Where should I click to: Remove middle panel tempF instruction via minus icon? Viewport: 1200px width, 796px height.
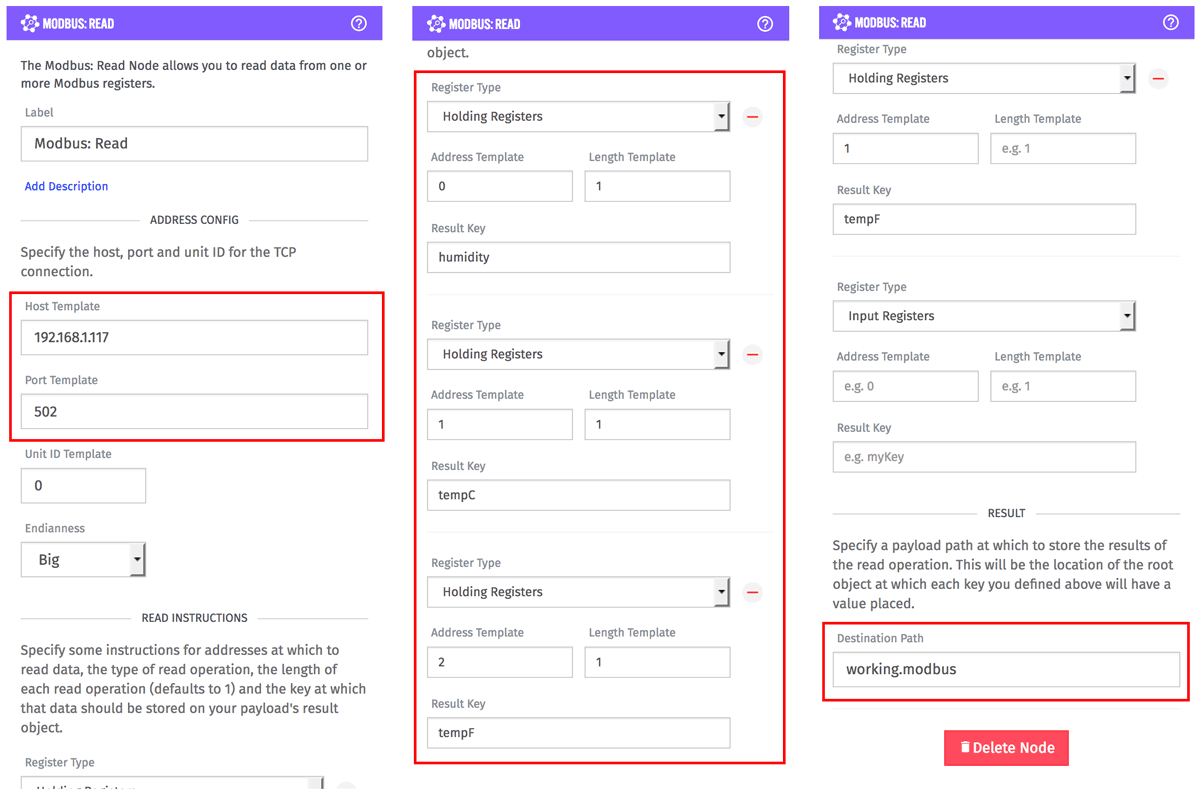click(x=753, y=592)
